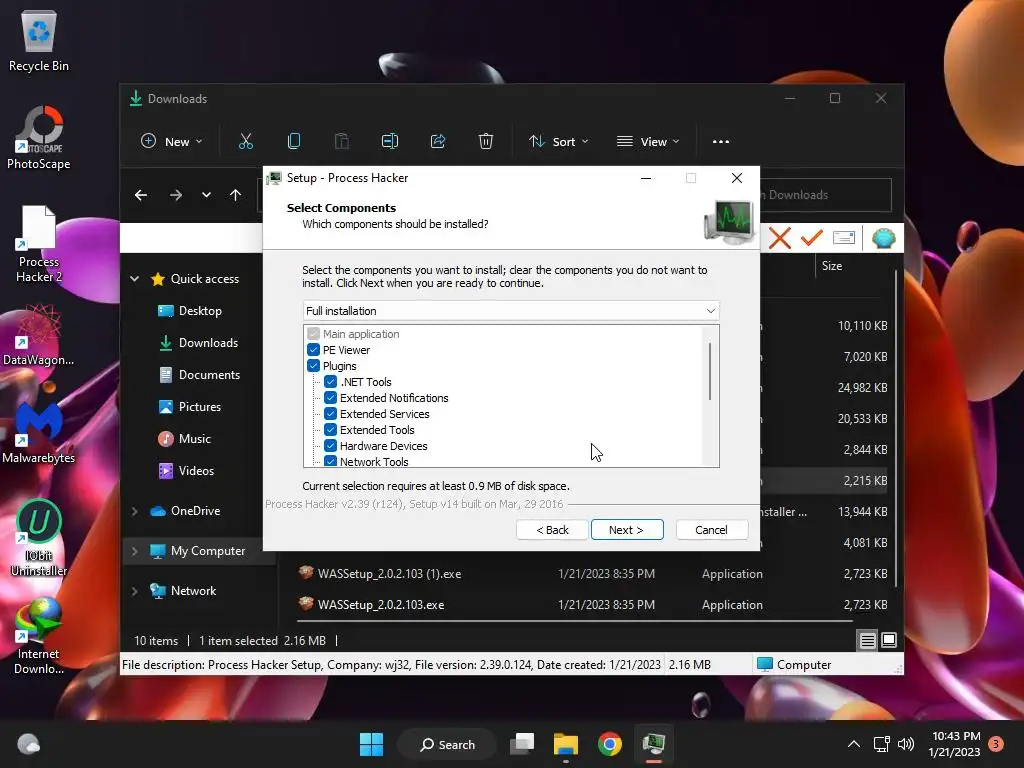1024x768 pixels.
Task: Show hidden tray icons chevron
Action: click(854, 744)
